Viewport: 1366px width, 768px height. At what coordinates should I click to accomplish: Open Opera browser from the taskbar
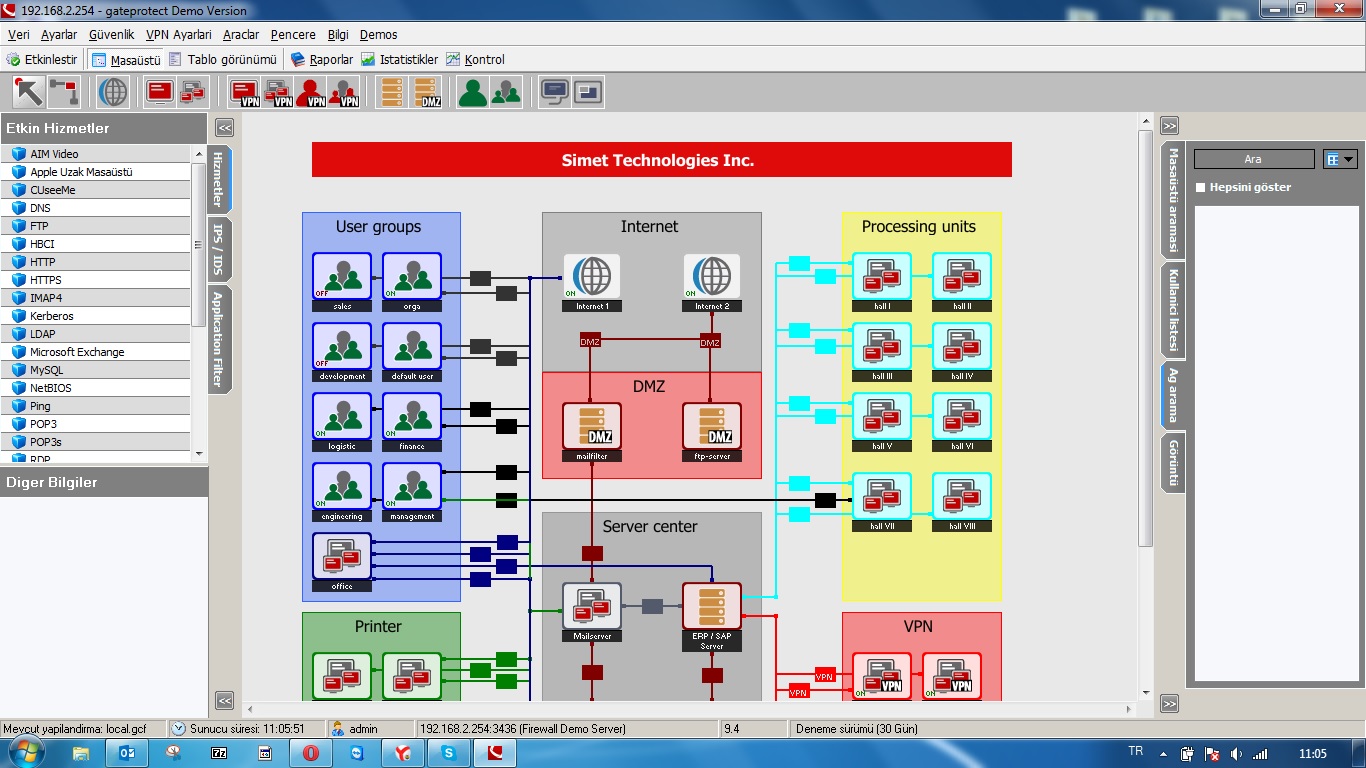tap(311, 753)
